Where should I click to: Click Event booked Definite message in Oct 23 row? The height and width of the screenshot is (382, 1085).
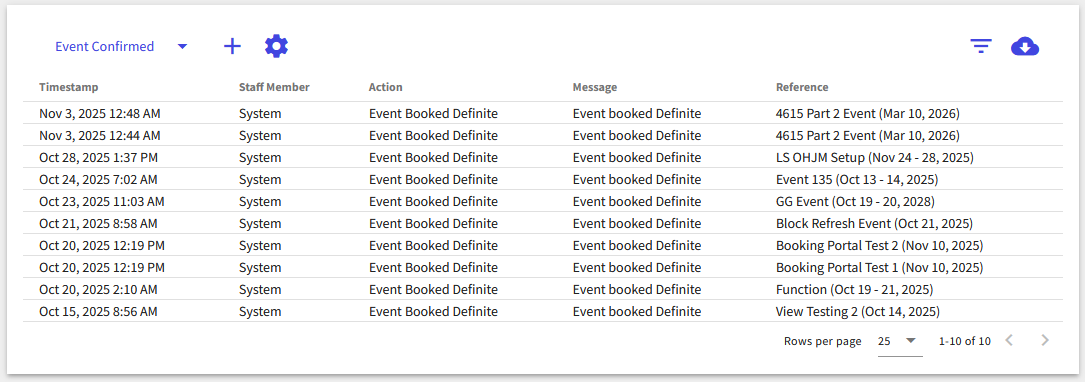(x=637, y=201)
